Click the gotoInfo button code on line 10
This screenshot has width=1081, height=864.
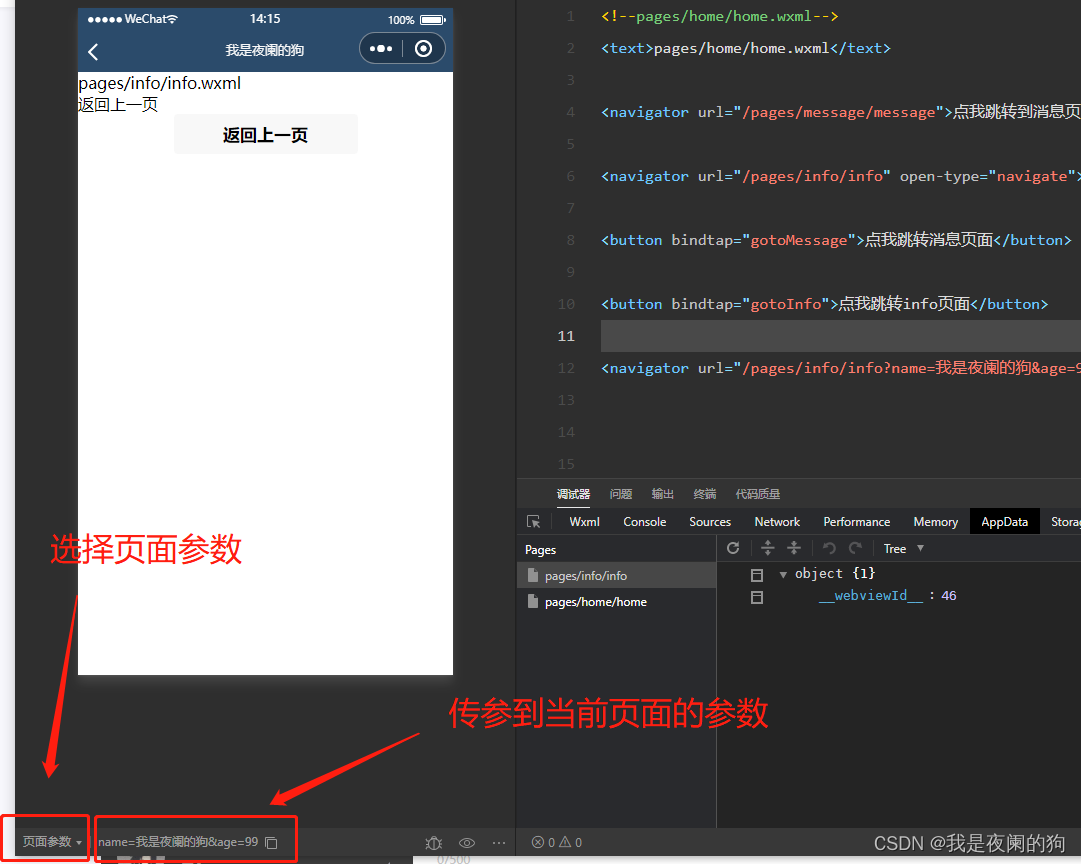[x=825, y=304]
